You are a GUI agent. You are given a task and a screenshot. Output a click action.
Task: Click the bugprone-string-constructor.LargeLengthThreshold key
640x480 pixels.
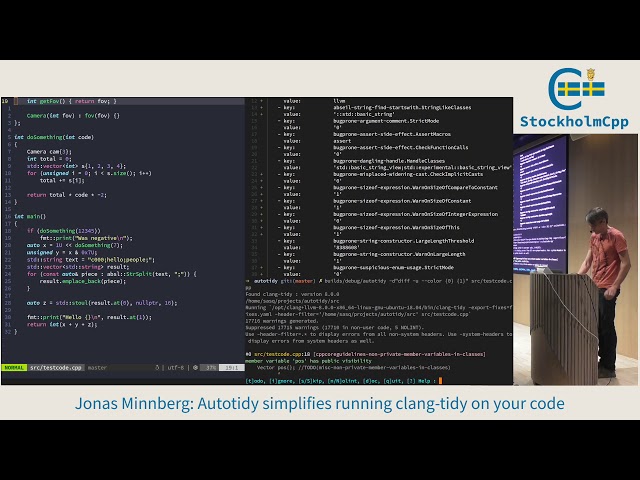click(404, 241)
